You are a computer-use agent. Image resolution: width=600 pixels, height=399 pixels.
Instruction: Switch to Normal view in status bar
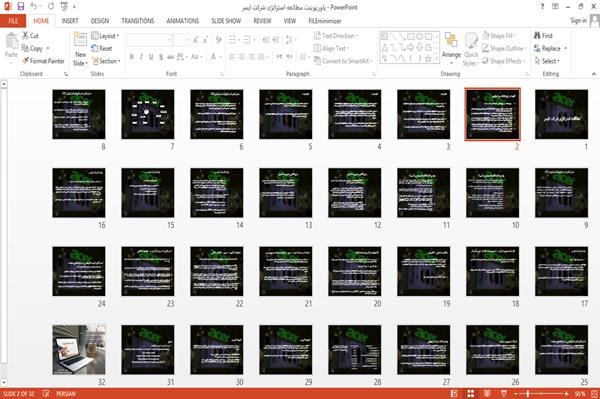pyautogui.click(x=454, y=393)
